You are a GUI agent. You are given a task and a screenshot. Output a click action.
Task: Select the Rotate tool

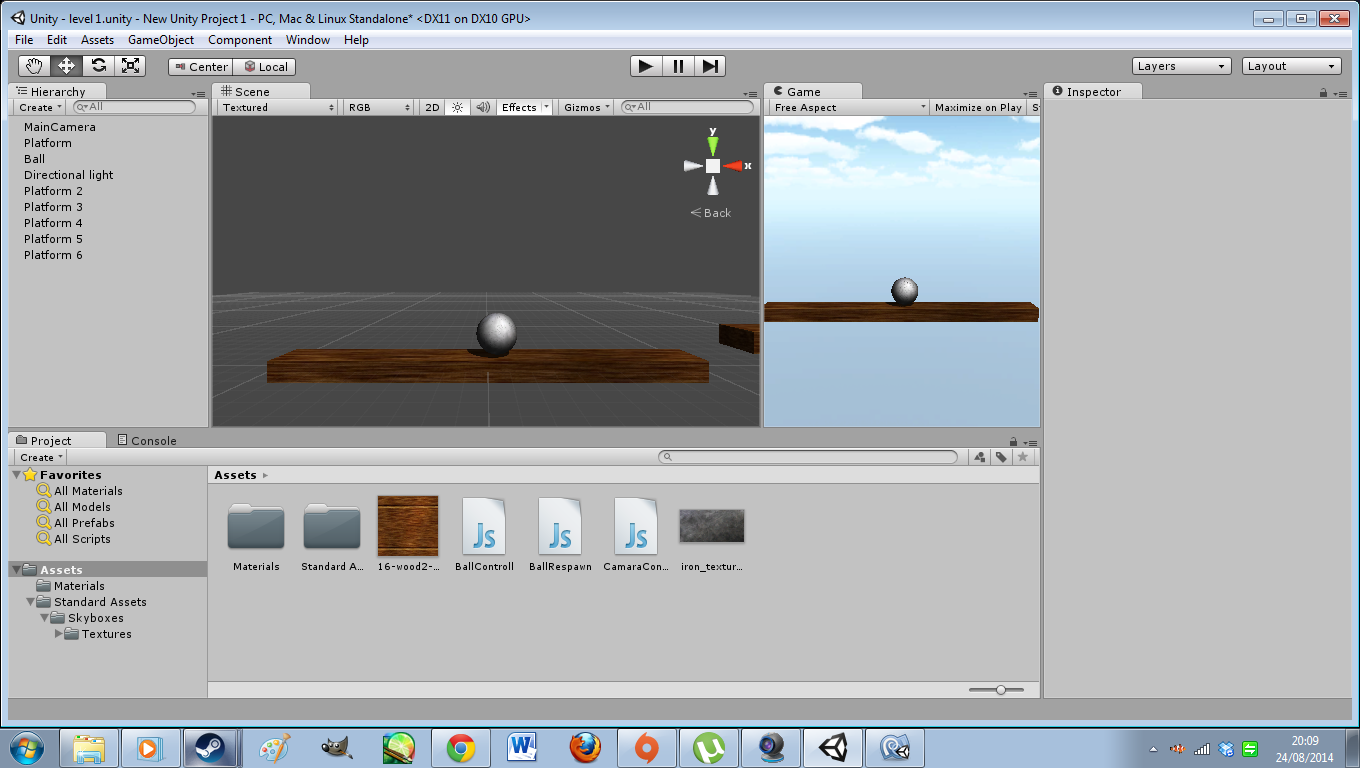98,66
